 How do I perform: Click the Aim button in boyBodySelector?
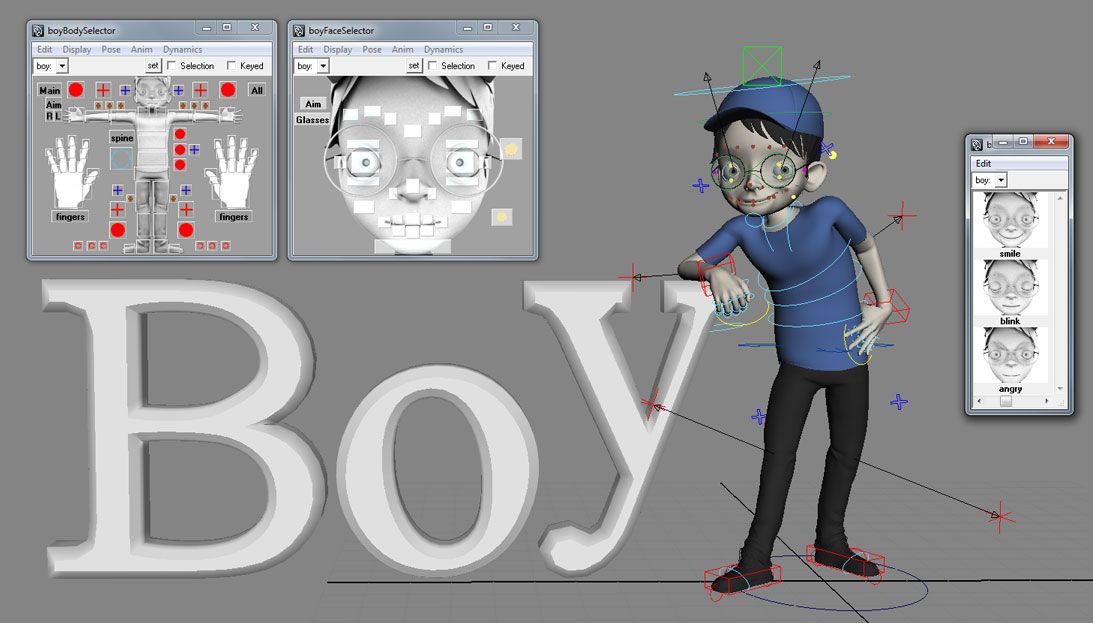click(54, 105)
